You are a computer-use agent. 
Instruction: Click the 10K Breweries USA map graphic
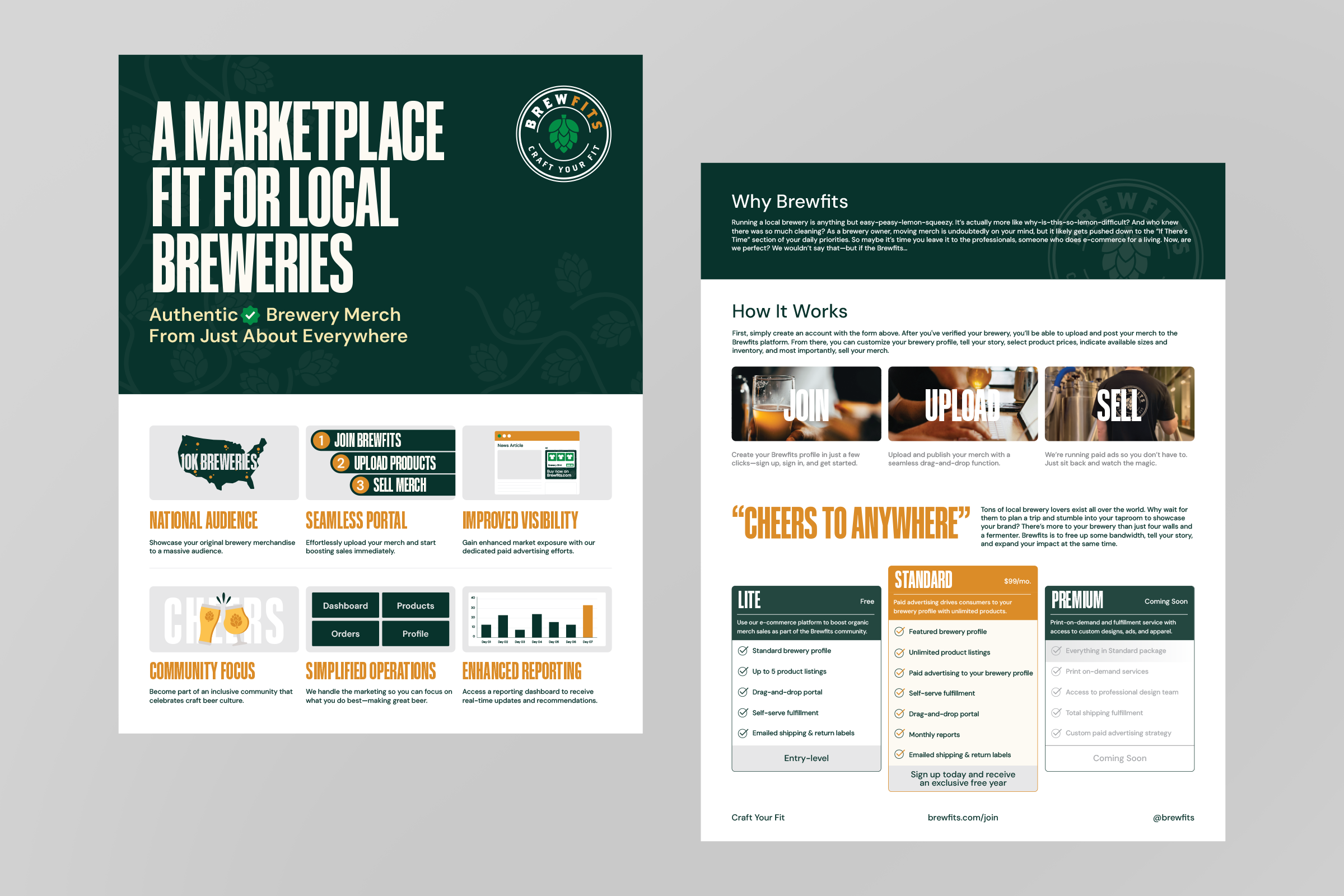[222, 461]
